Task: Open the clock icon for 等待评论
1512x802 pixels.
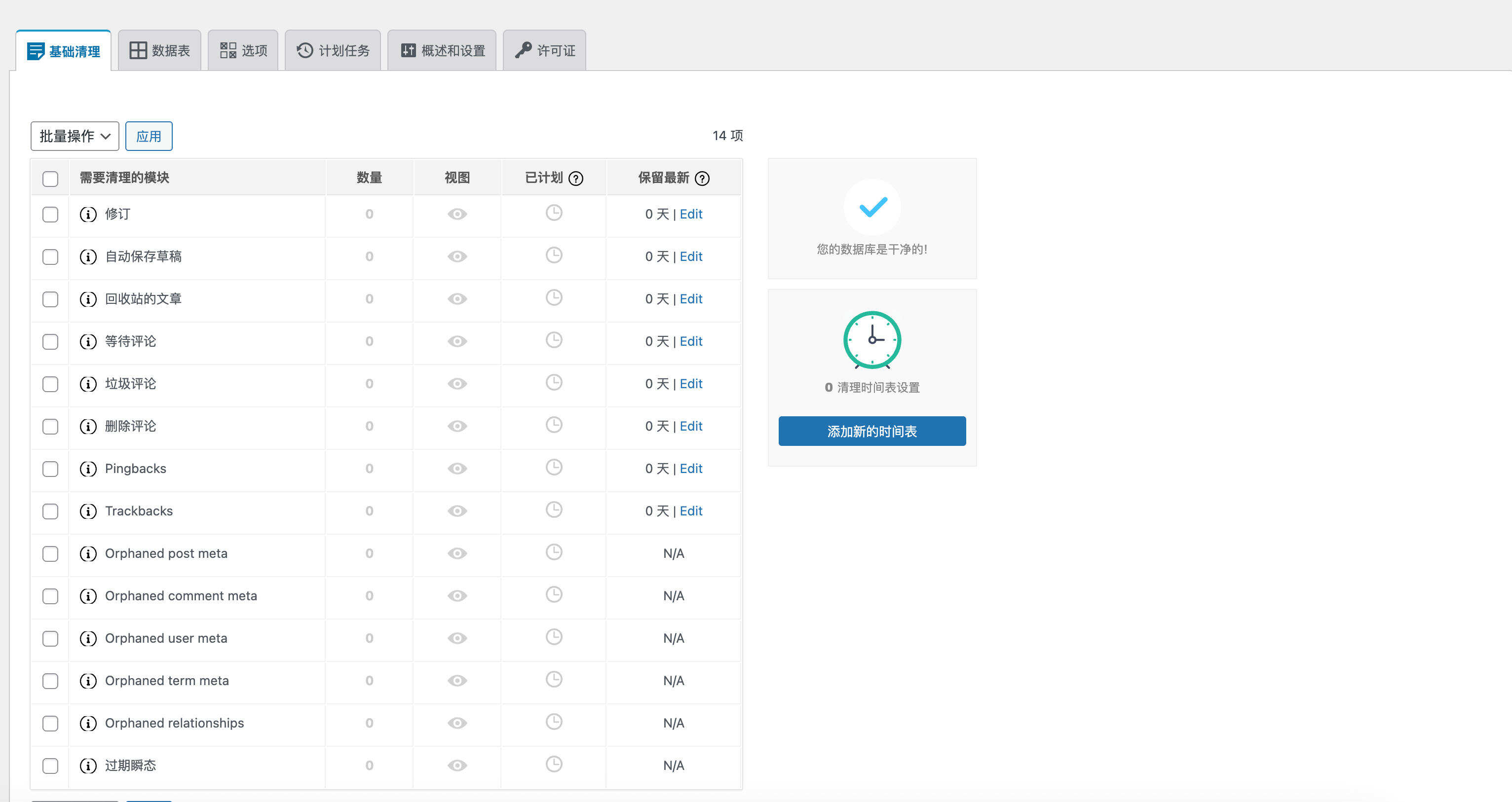Action: click(x=554, y=340)
